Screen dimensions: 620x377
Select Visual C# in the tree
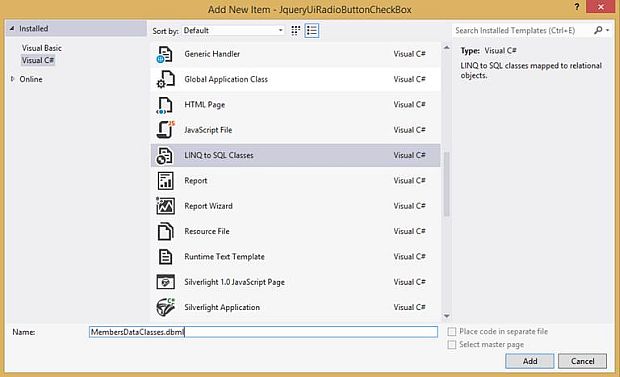tap(38, 61)
